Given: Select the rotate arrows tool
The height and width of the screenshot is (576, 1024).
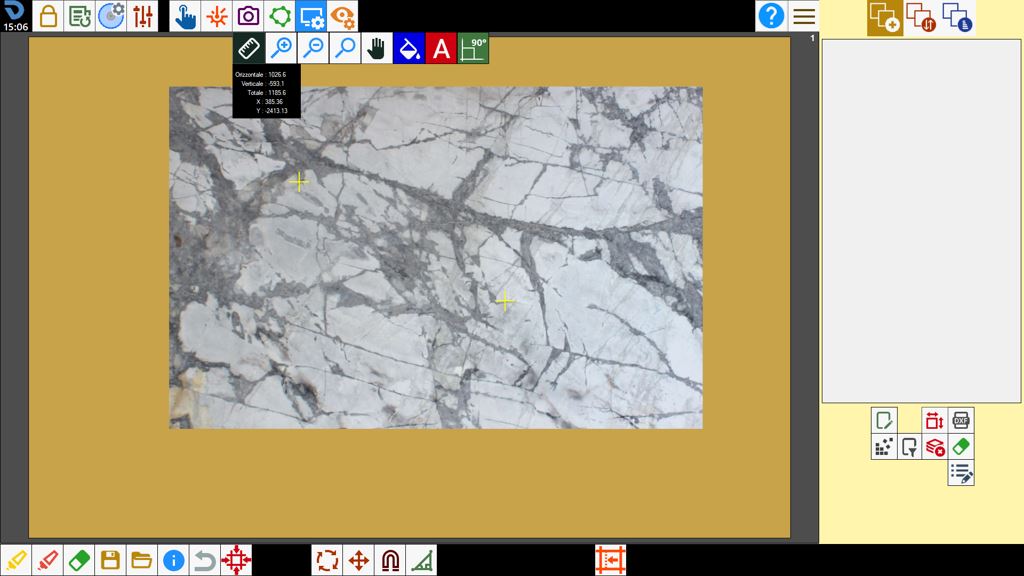Looking at the screenshot, I should [327, 560].
